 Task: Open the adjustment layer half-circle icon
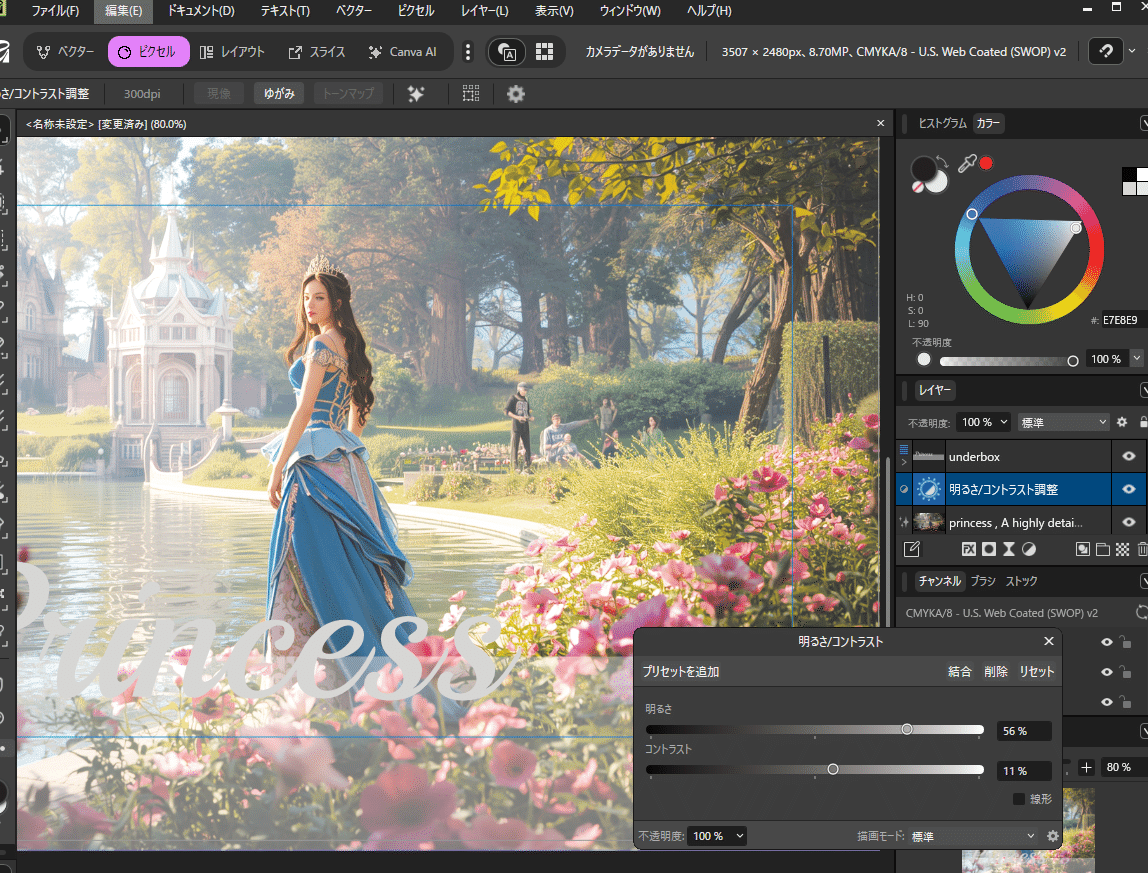[x=1029, y=549]
